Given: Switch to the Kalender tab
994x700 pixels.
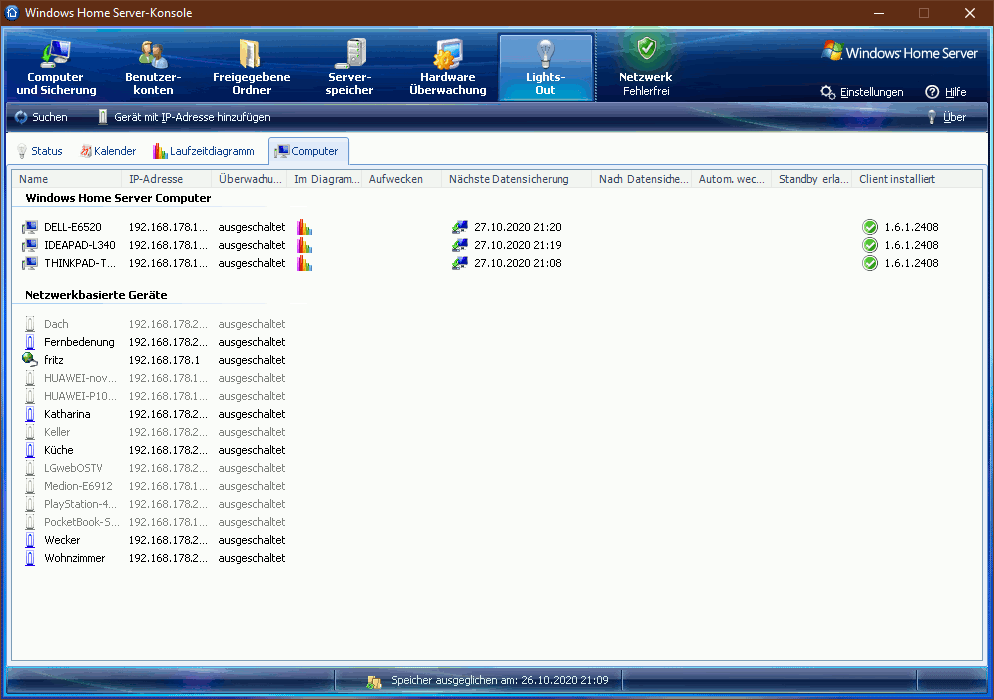Looking at the screenshot, I should pos(108,151).
